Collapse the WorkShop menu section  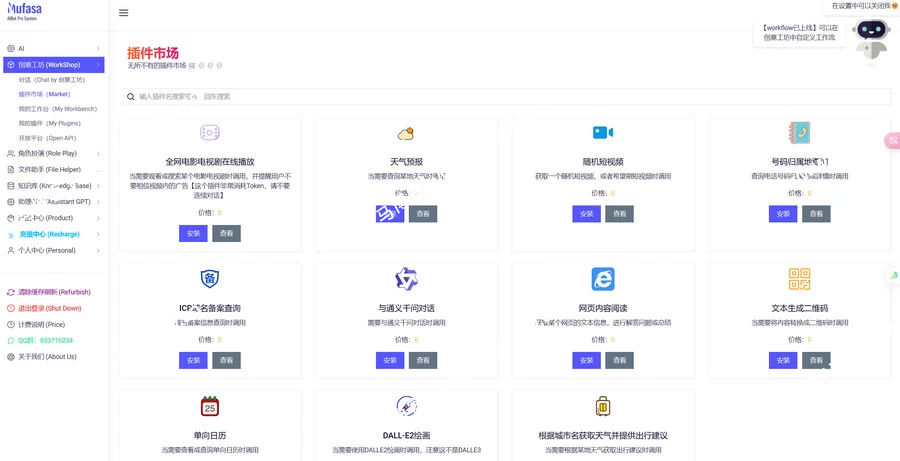click(x=54, y=65)
